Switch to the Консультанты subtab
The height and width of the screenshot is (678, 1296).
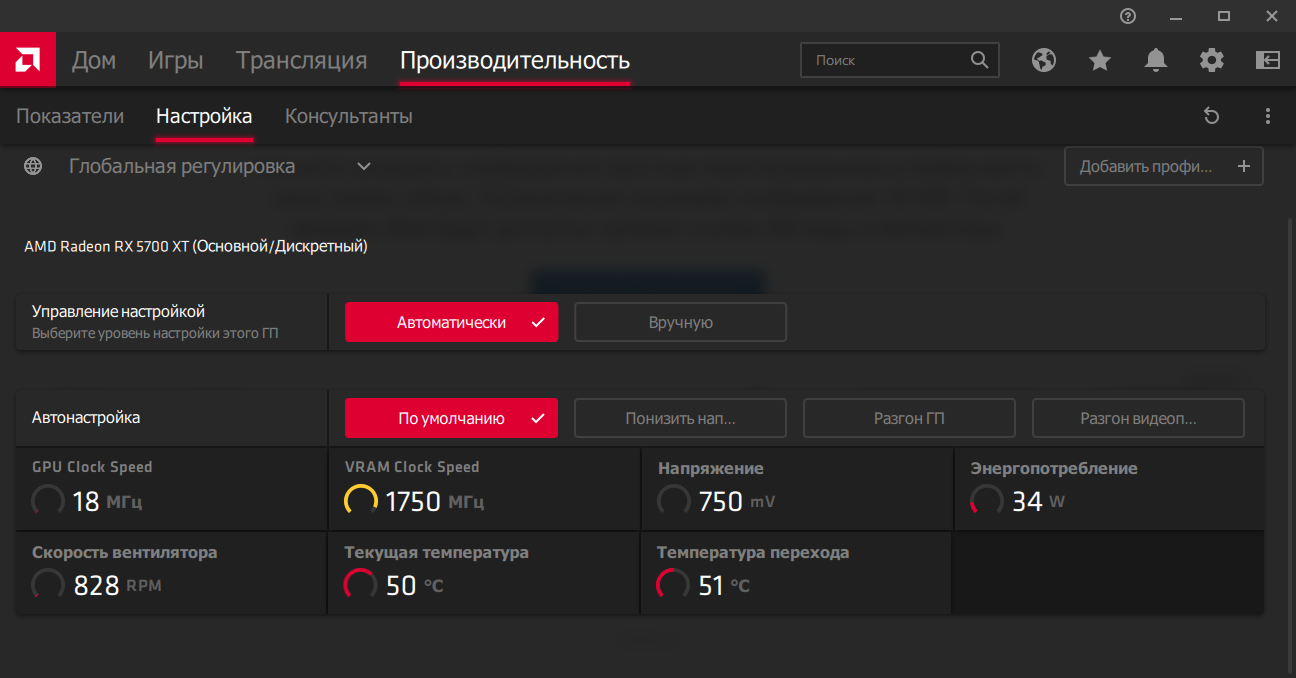point(349,116)
